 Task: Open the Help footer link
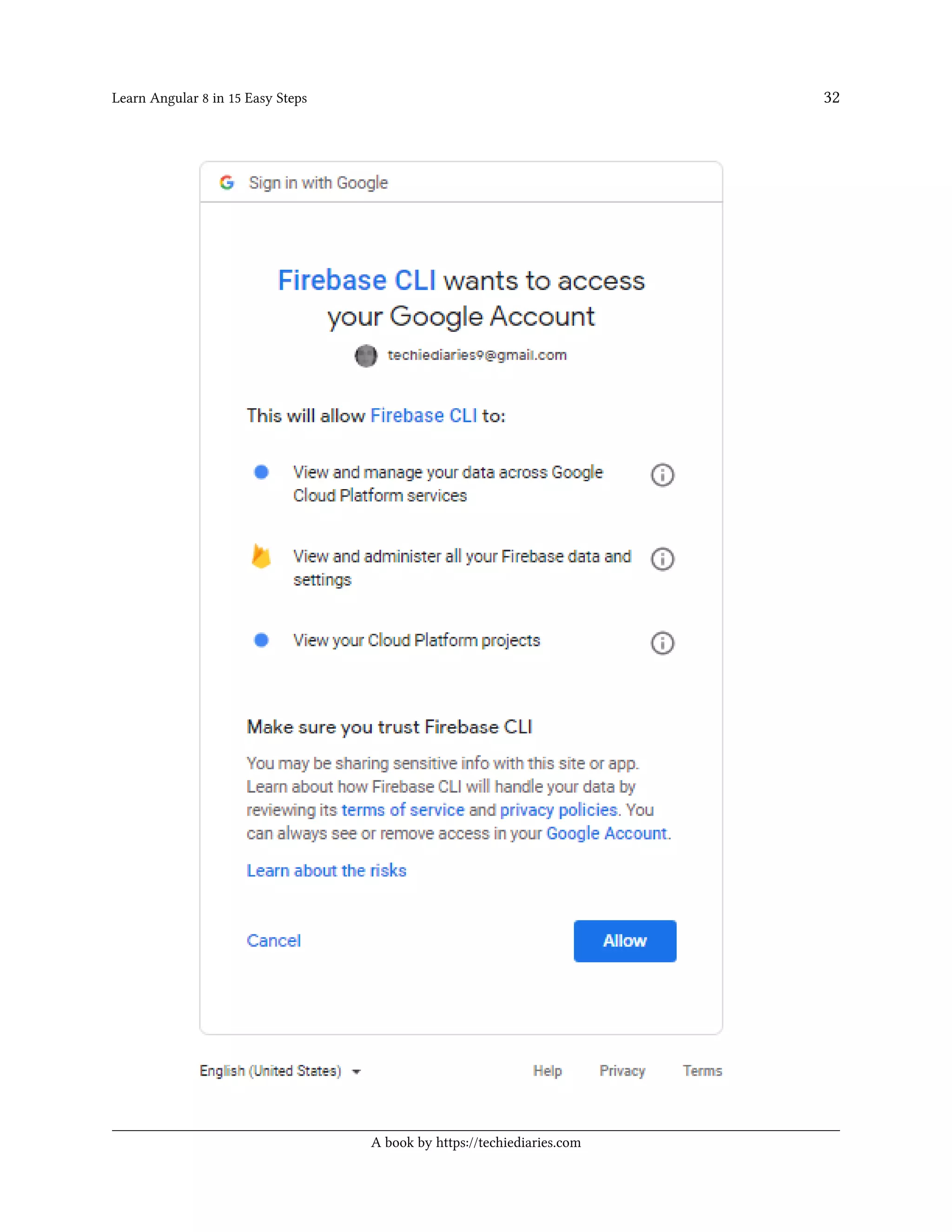pos(547,1071)
